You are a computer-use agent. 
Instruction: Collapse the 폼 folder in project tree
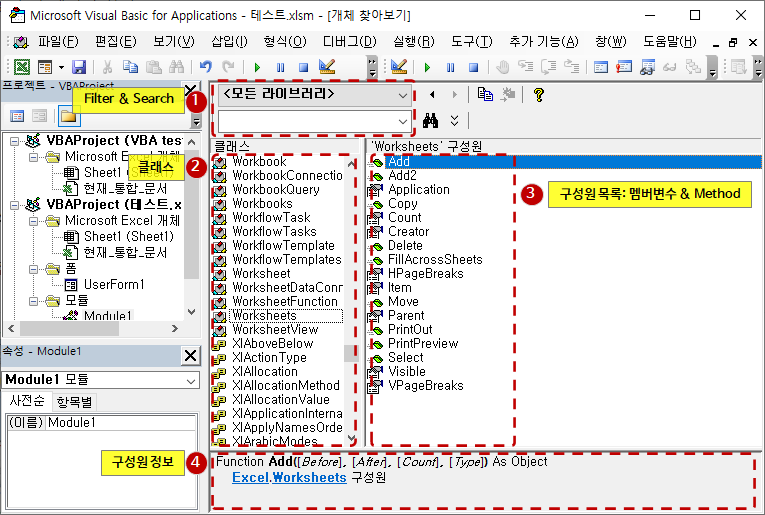tap(33, 269)
